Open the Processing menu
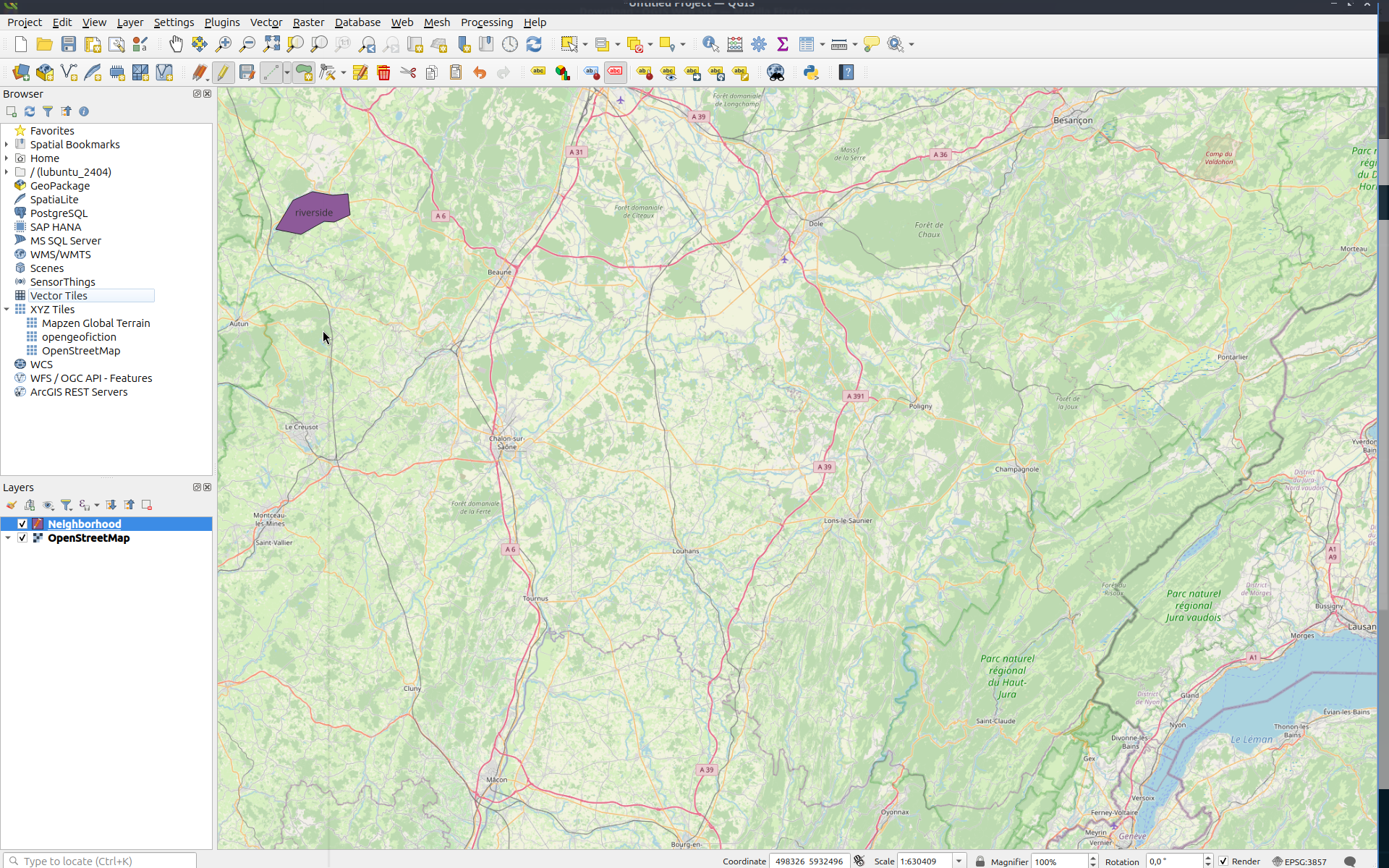 (487, 22)
